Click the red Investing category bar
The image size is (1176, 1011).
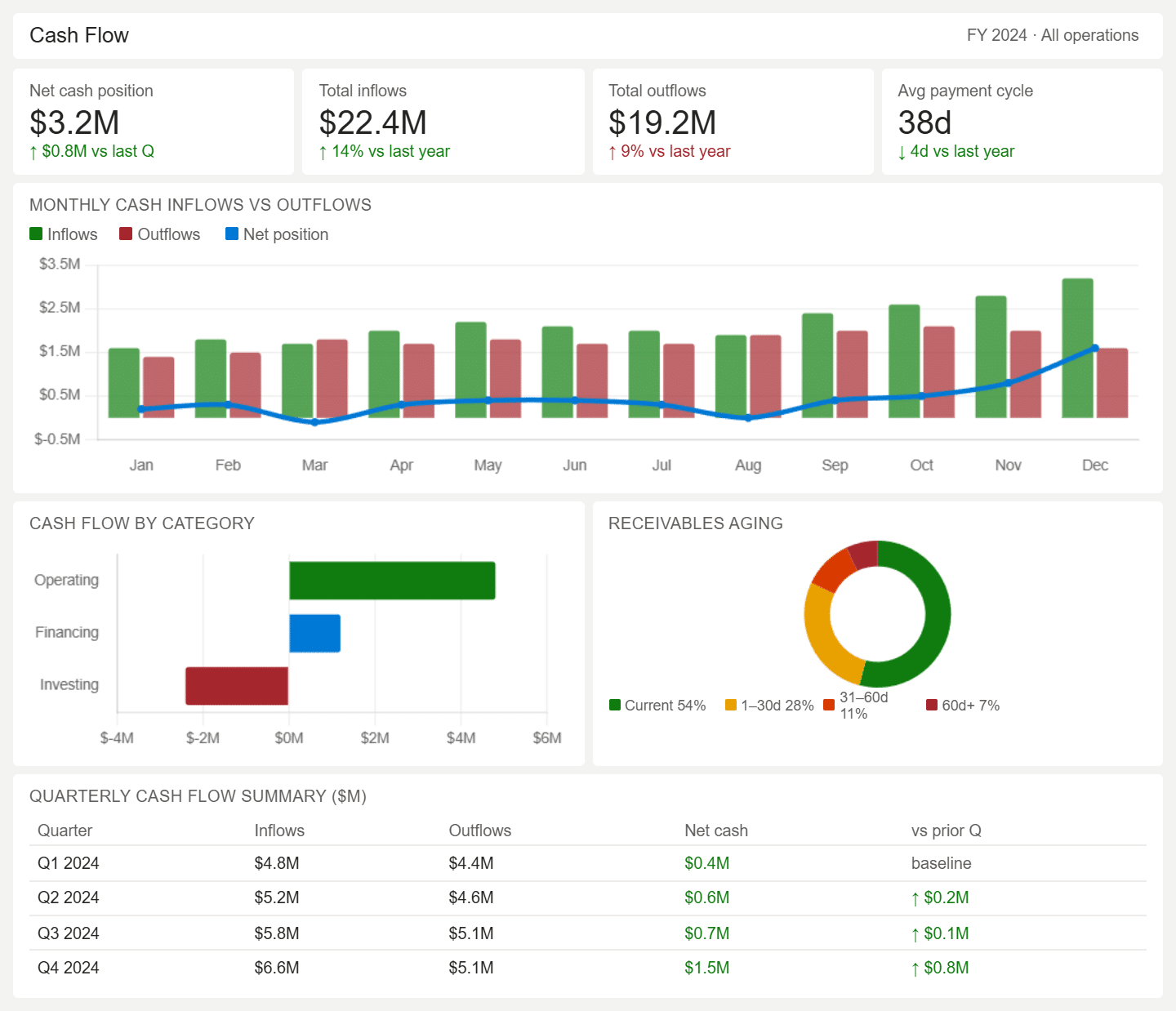point(237,686)
